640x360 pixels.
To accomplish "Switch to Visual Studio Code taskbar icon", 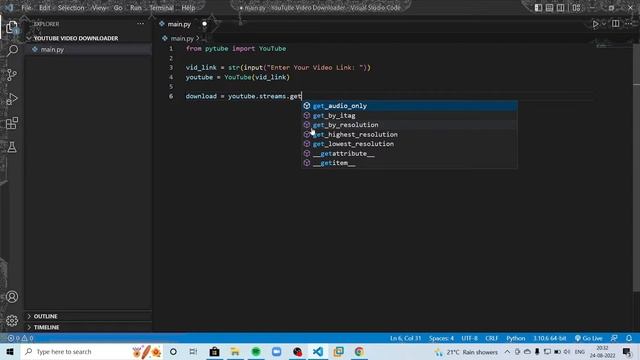I will point(318,352).
